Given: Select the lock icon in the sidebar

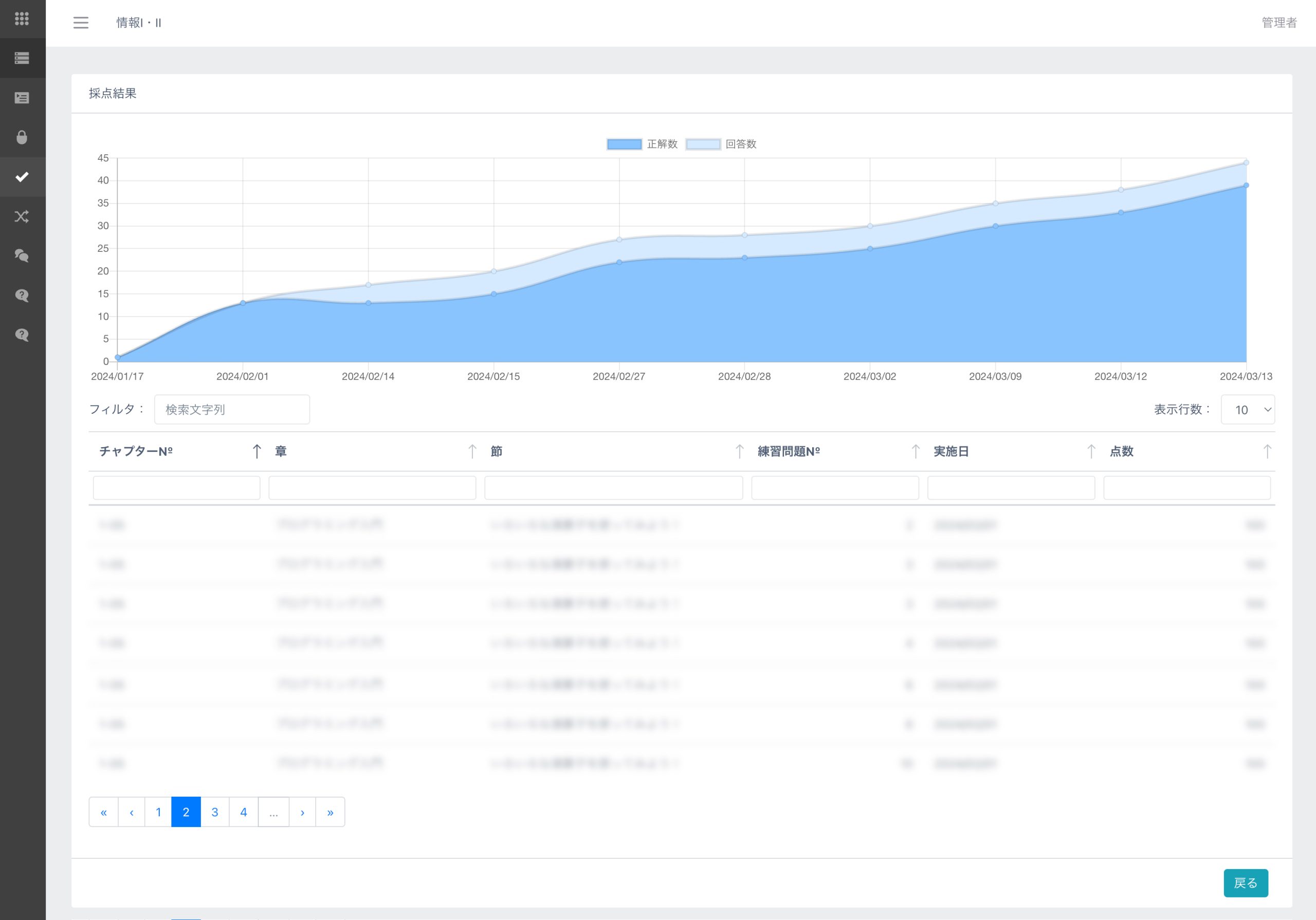Looking at the screenshot, I should coord(22,138).
